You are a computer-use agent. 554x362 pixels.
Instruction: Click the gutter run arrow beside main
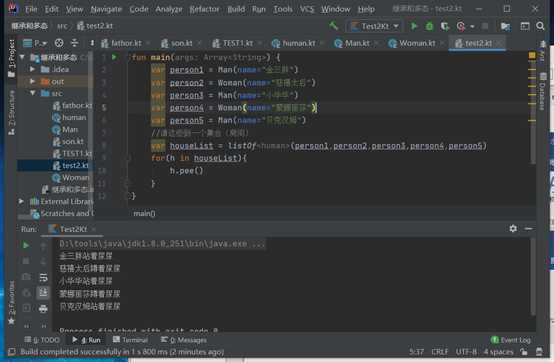point(114,57)
